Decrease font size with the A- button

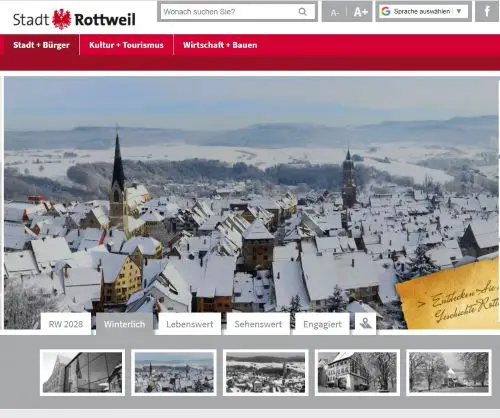point(334,12)
